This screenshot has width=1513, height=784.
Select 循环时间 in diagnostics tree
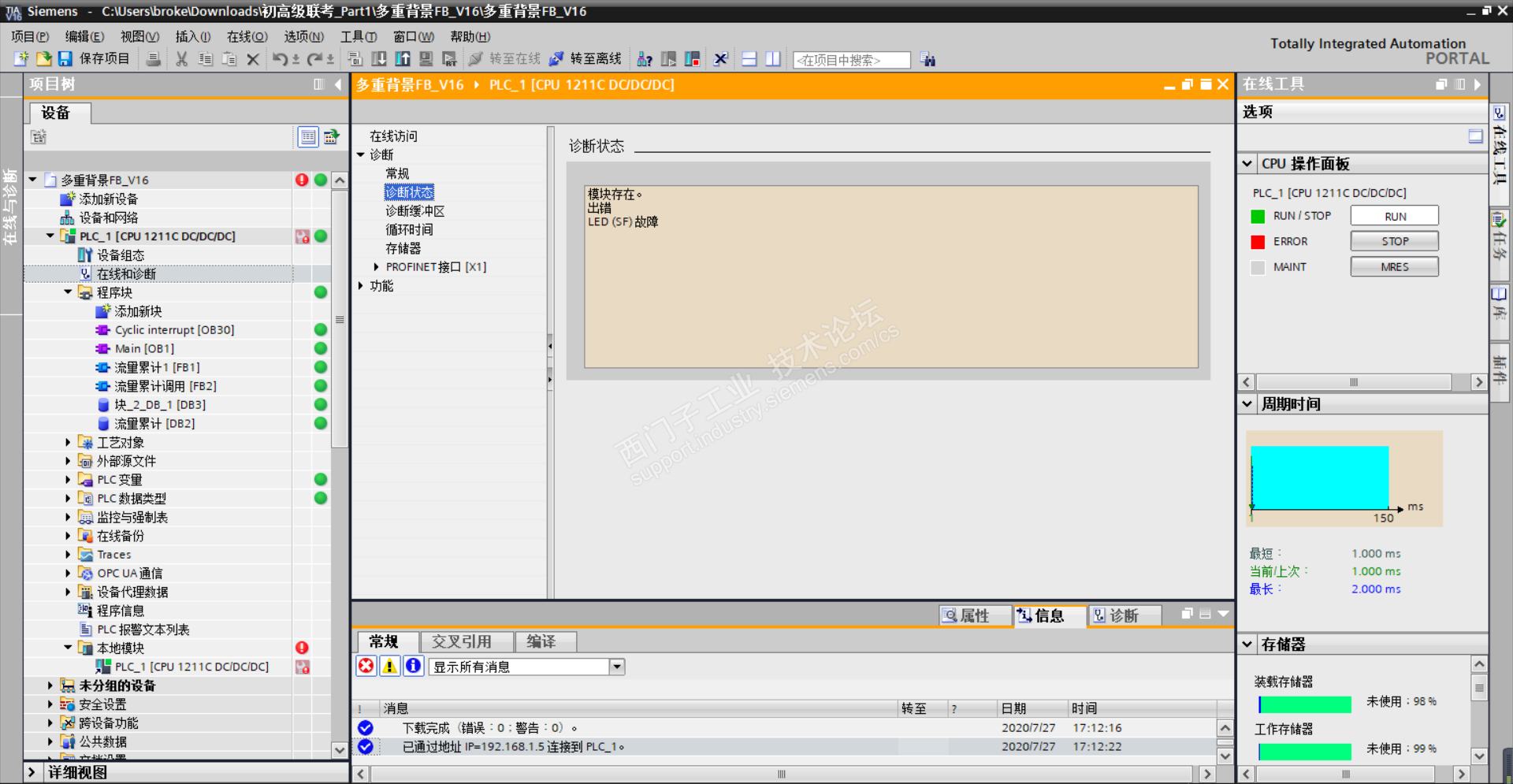[409, 230]
